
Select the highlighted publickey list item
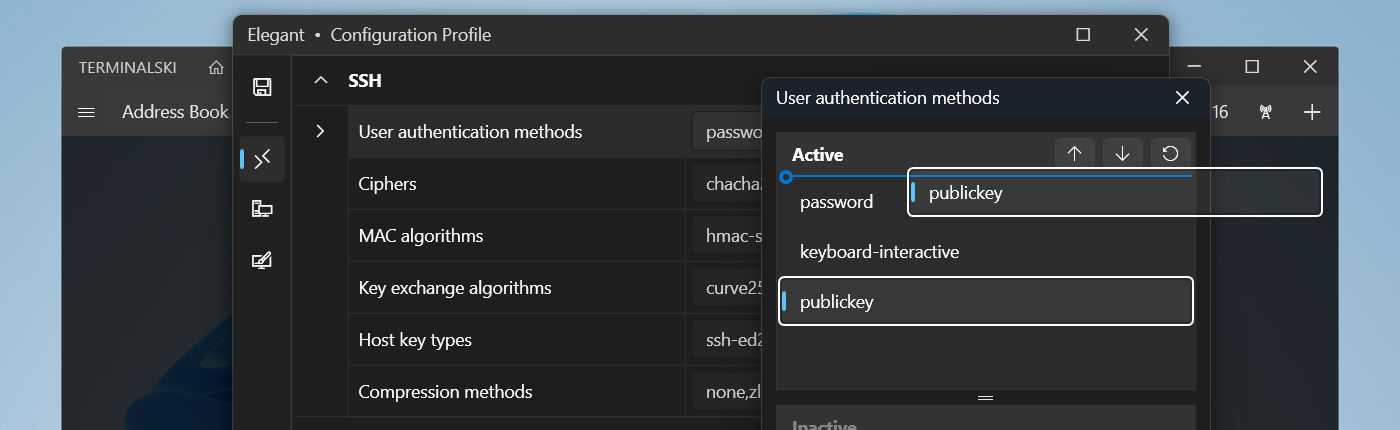[x=985, y=301]
